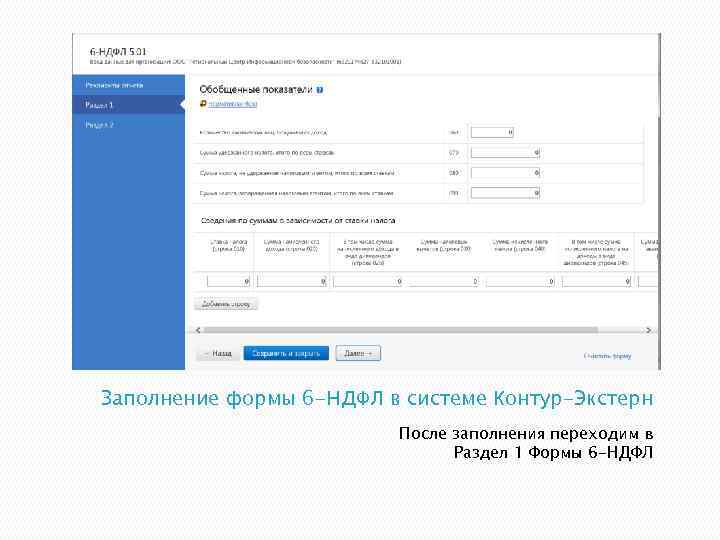Click the accrued income (строка 020) table cell

click(292, 281)
